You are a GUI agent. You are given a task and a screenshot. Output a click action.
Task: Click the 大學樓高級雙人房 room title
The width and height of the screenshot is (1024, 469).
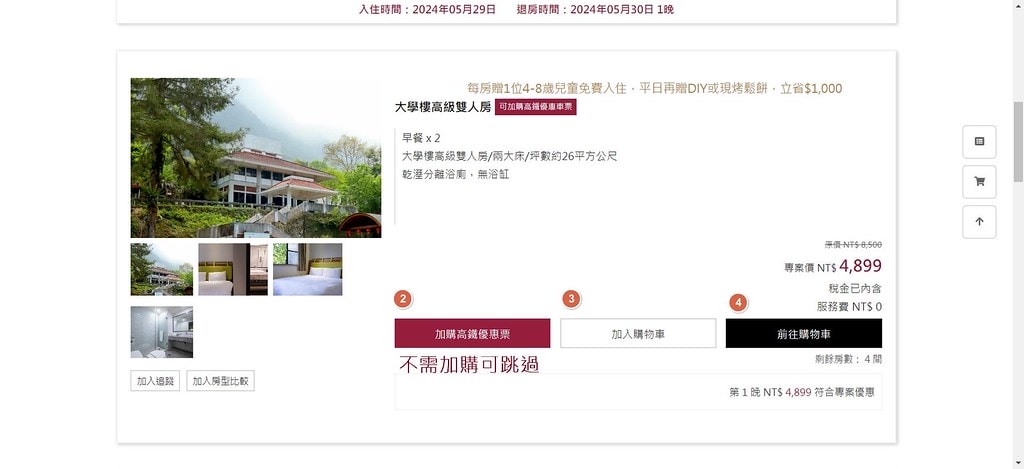tap(443, 107)
